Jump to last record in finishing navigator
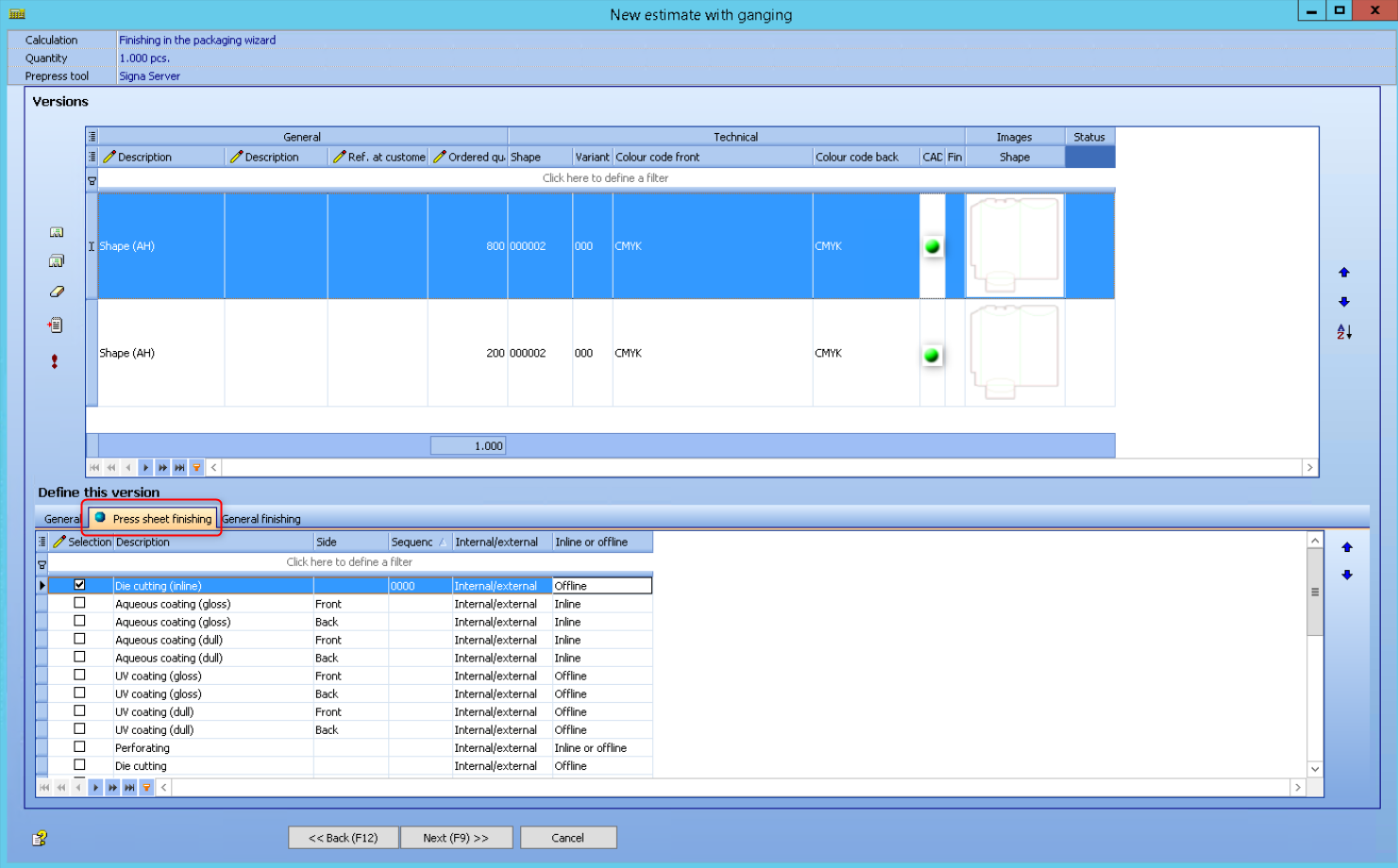Viewport: 1398px width, 868px height. coord(129,787)
